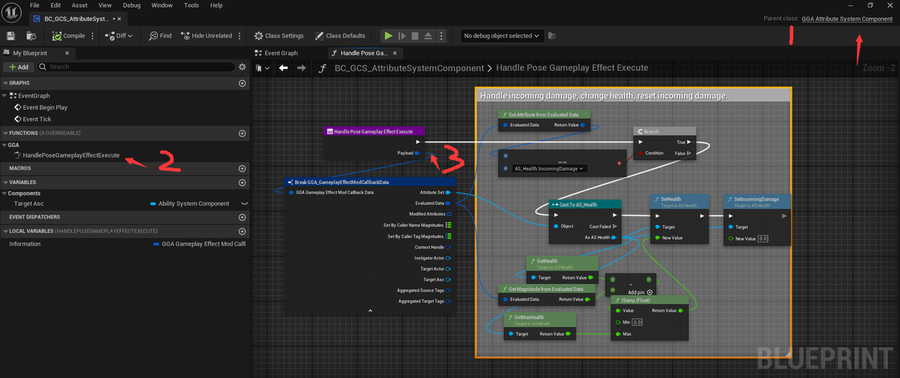
Task: Add a new graph in GRAPHS section
Action: [242, 83]
